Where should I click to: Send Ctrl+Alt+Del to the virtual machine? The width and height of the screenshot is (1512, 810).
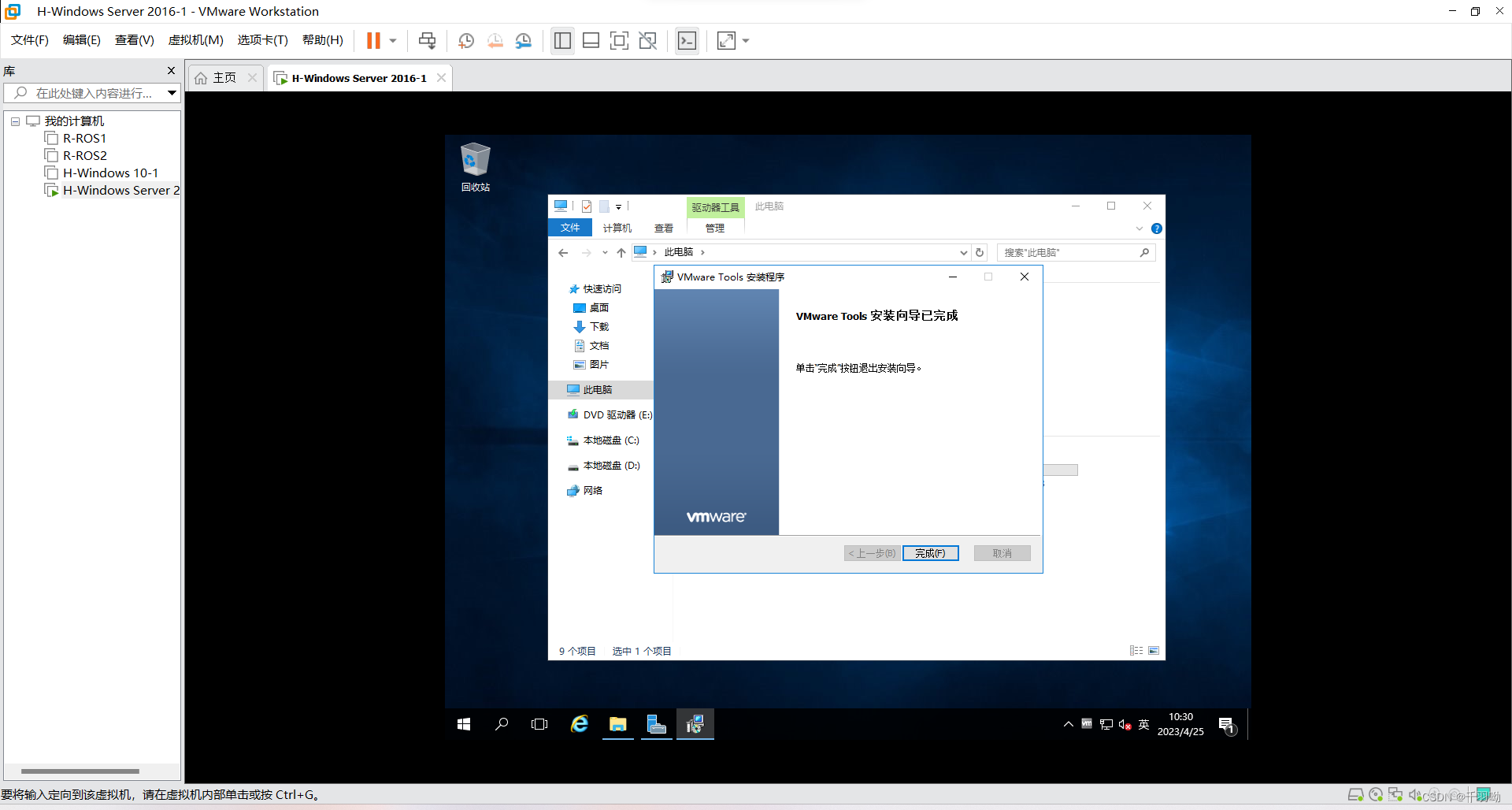tap(427, 40)
